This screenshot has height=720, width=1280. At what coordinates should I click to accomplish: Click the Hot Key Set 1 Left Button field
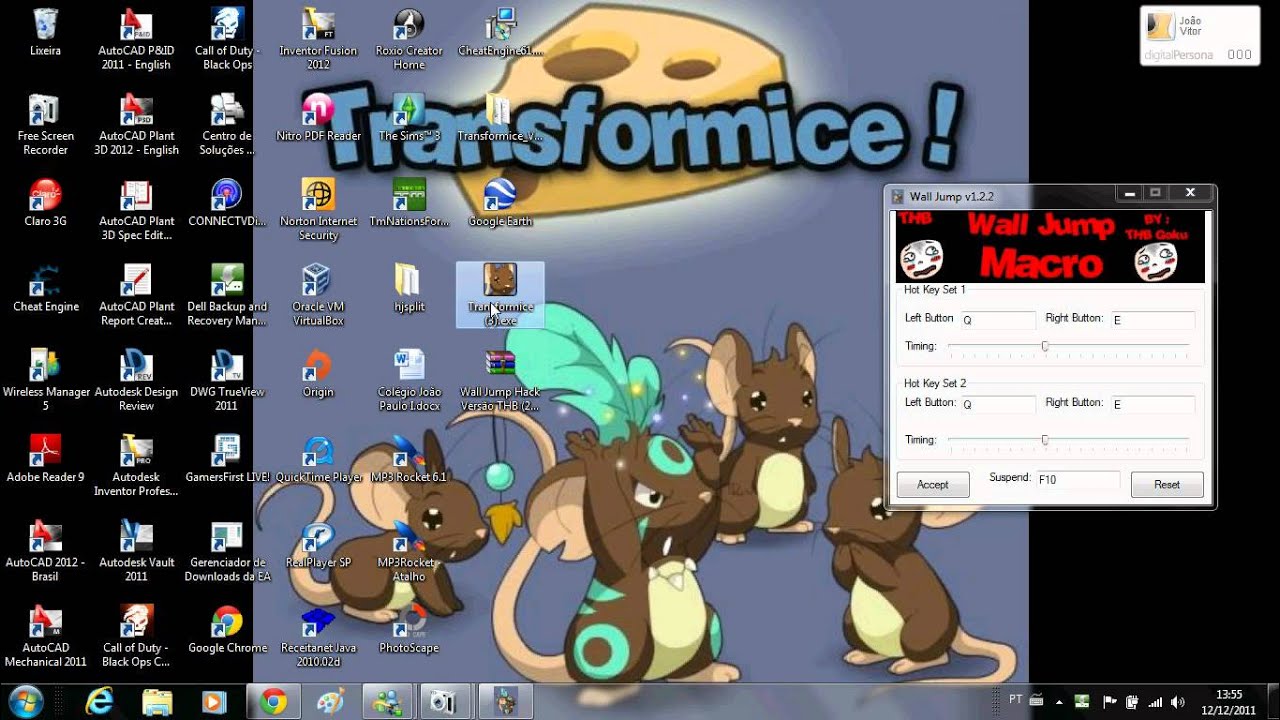[998, 320]
